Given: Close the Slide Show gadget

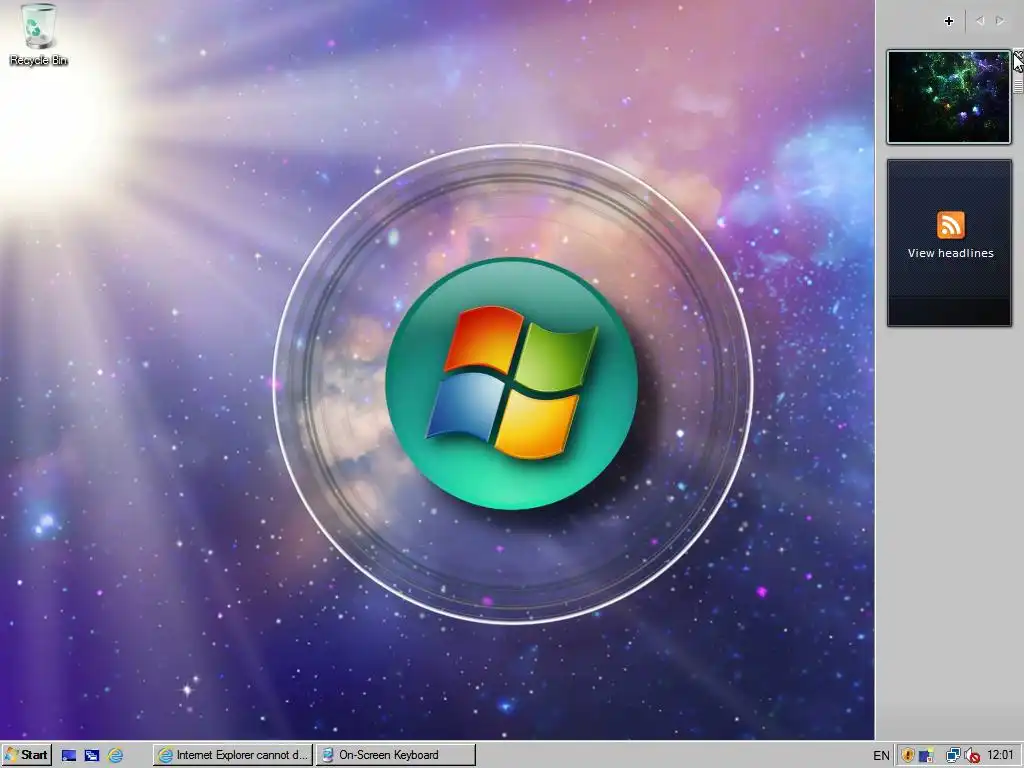Looking at the screenshot, I should tap(1019, 56).
